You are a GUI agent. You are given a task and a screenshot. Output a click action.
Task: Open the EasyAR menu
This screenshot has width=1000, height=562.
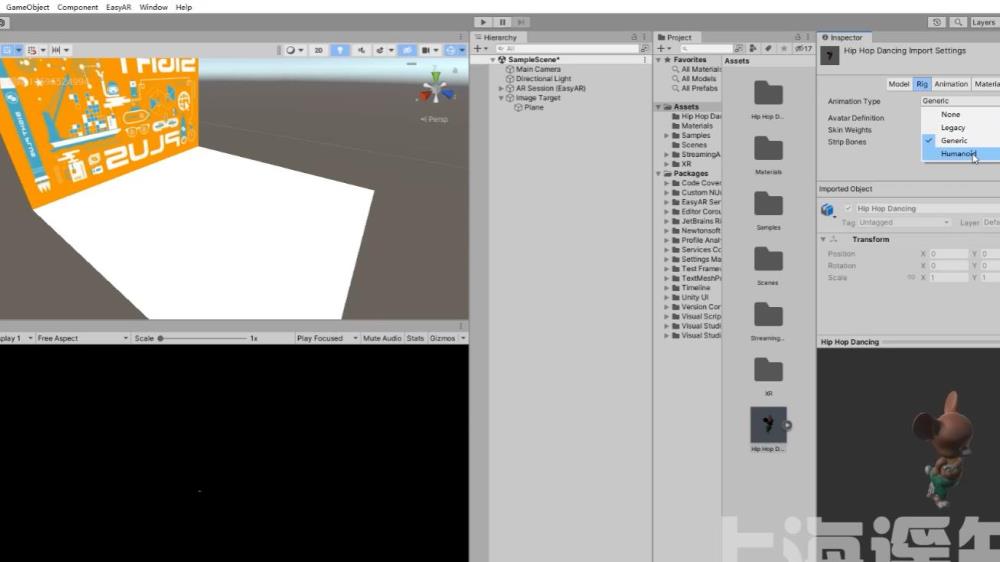click(x=119, y=7)
